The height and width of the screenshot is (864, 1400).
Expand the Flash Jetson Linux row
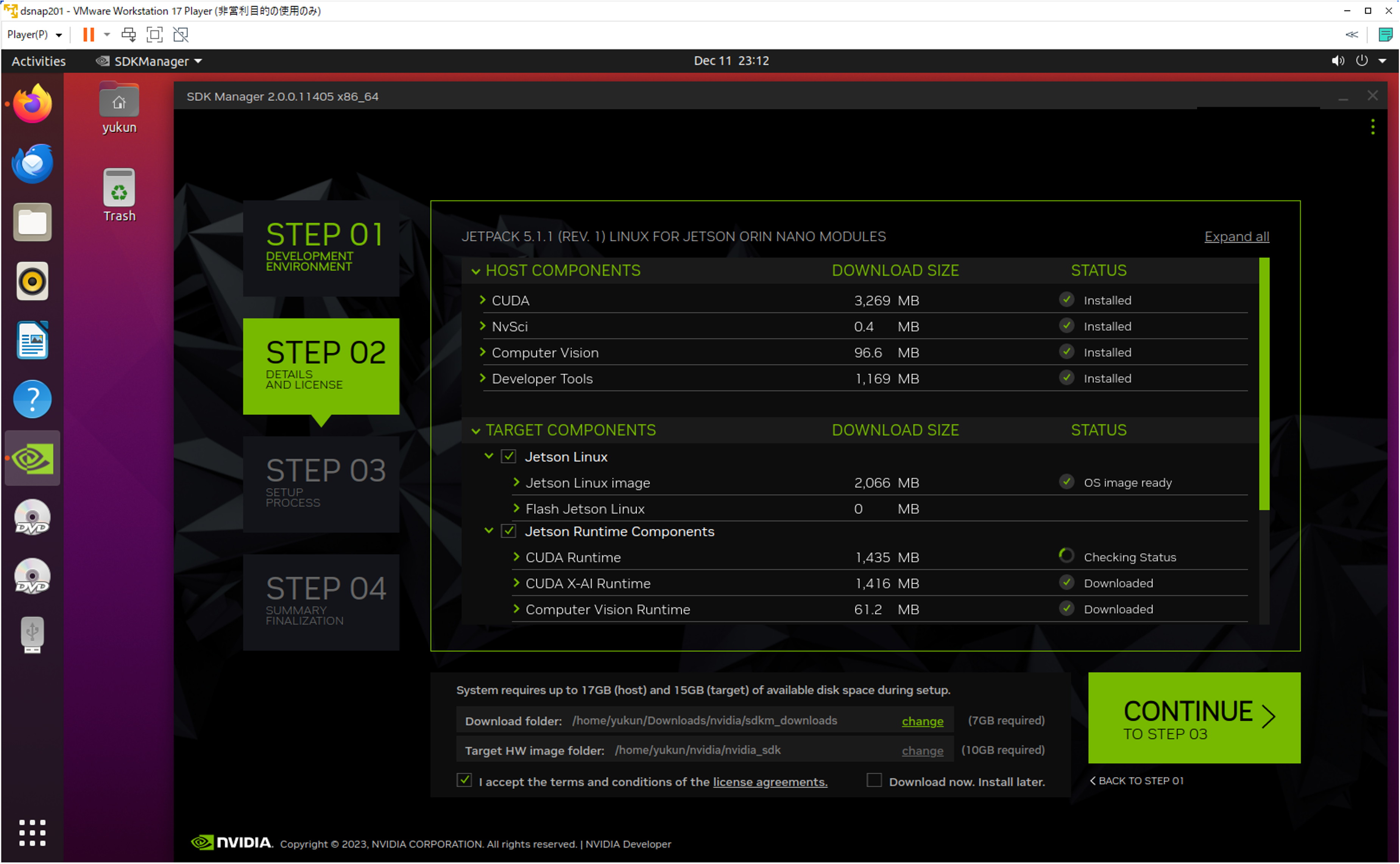[516, 508]
